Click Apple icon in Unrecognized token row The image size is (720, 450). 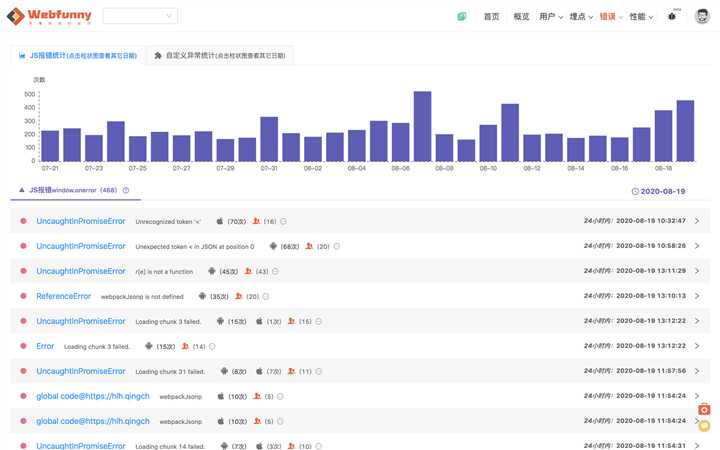coord(220,221)
